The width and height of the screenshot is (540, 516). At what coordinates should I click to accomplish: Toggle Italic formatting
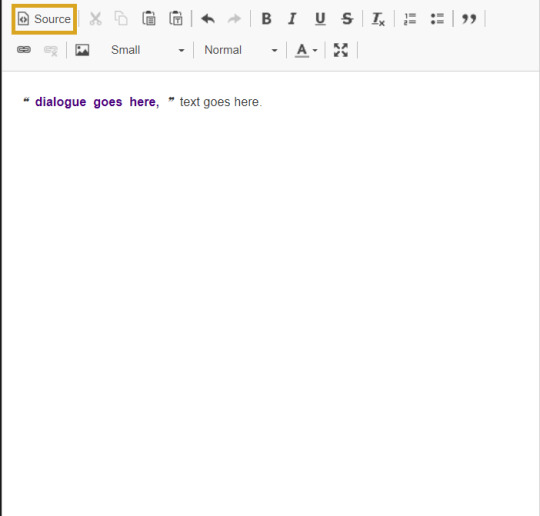click(x=292, y=19)
